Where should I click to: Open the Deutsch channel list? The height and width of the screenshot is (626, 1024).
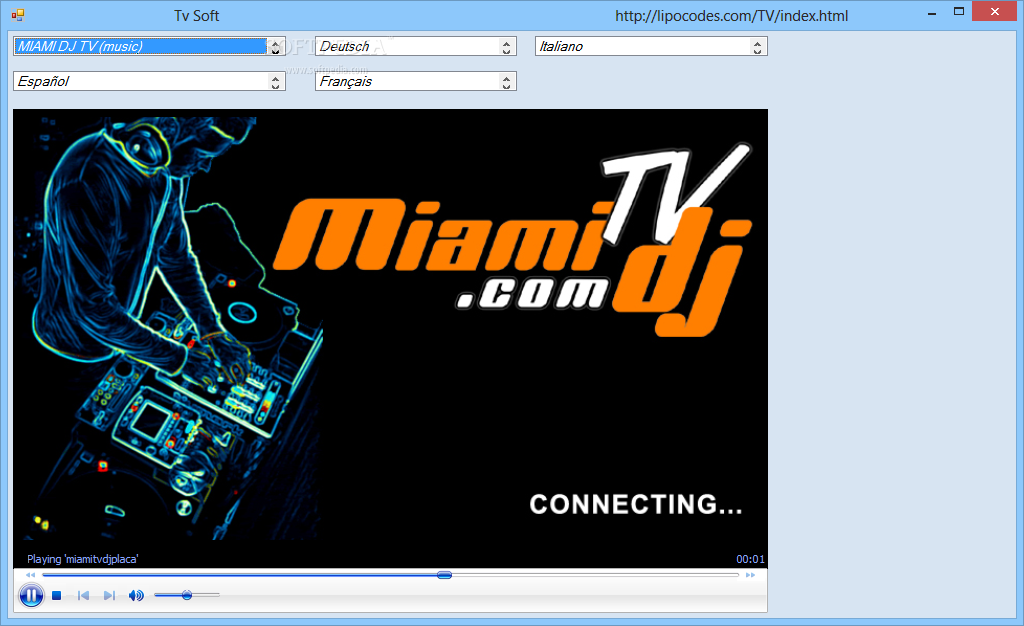(x=415, y=46)
